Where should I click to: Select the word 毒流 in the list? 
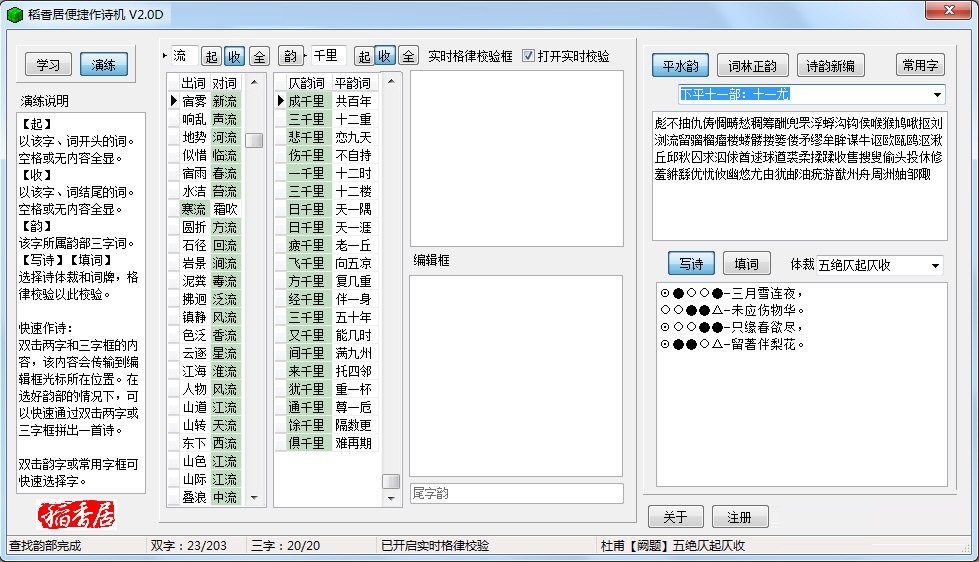225,282
